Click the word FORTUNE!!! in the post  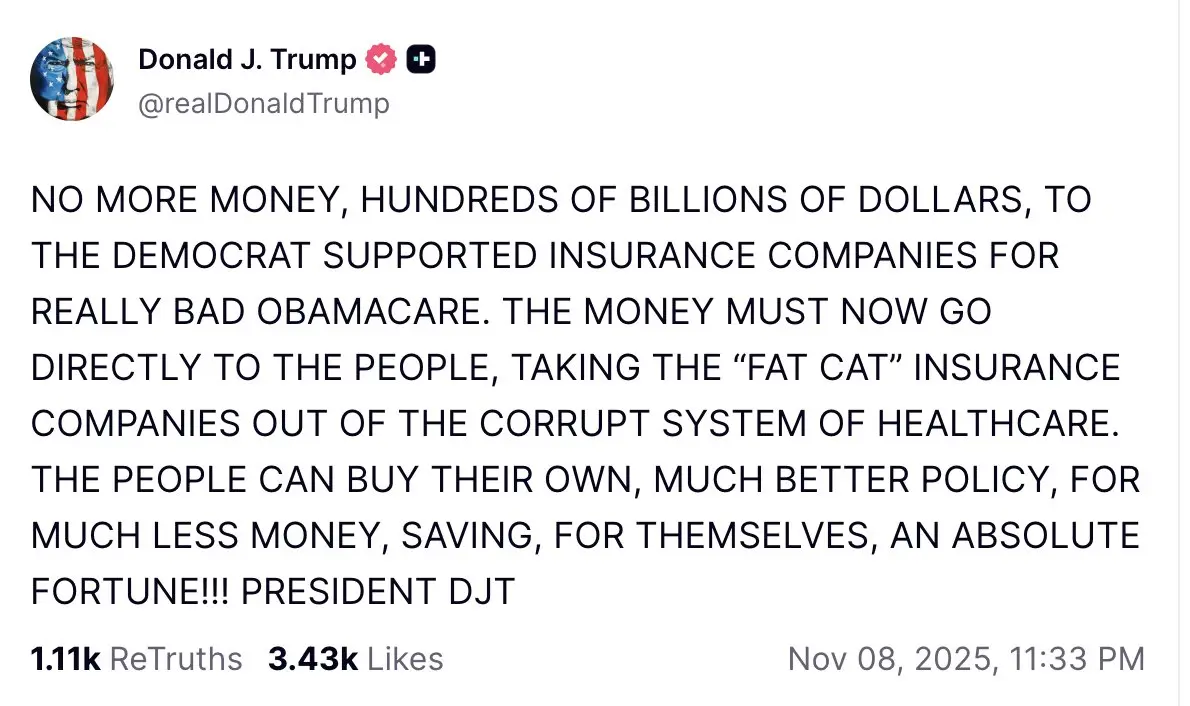pyautogui.click(x=129, y=591)
